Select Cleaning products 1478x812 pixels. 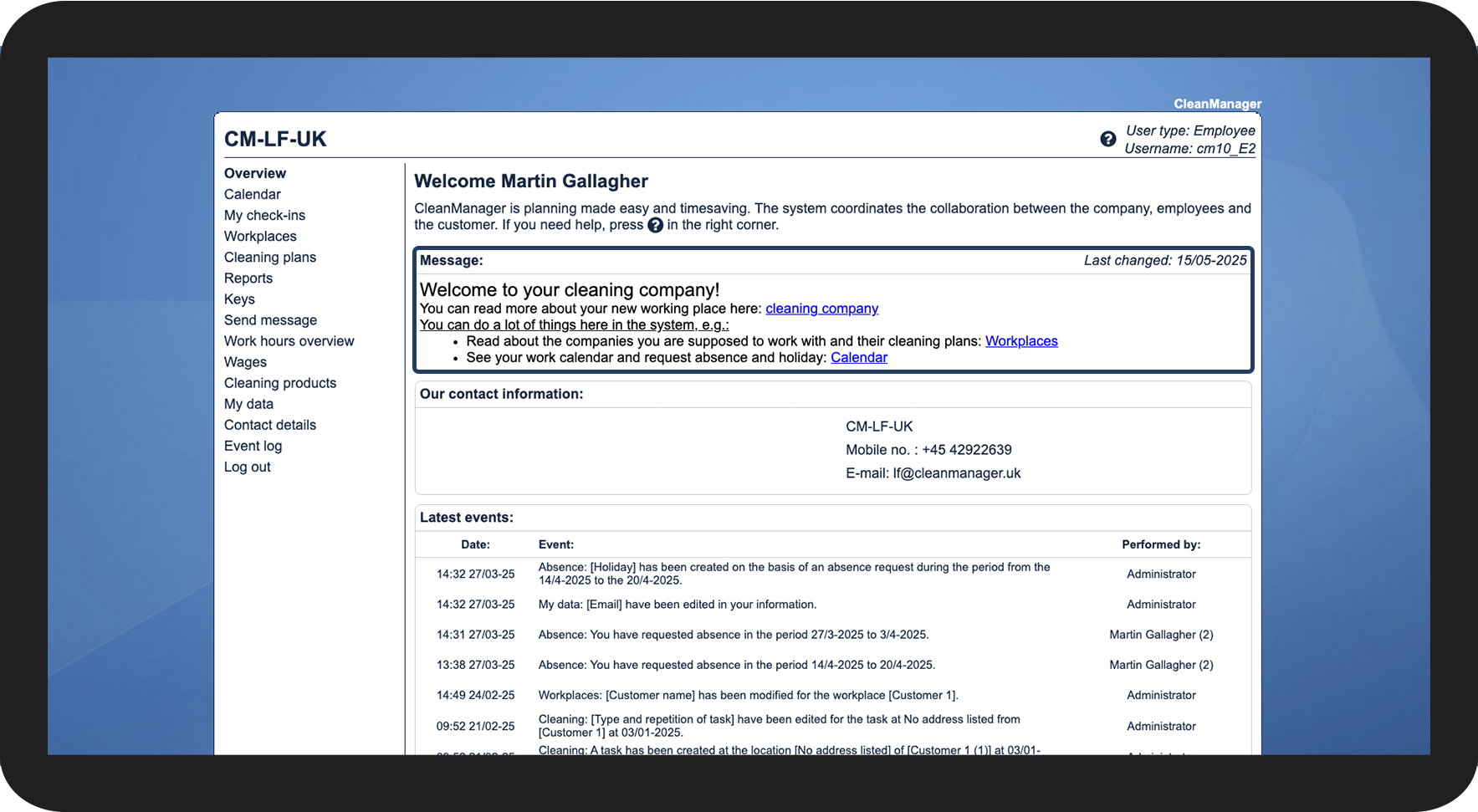click(280, 382)
